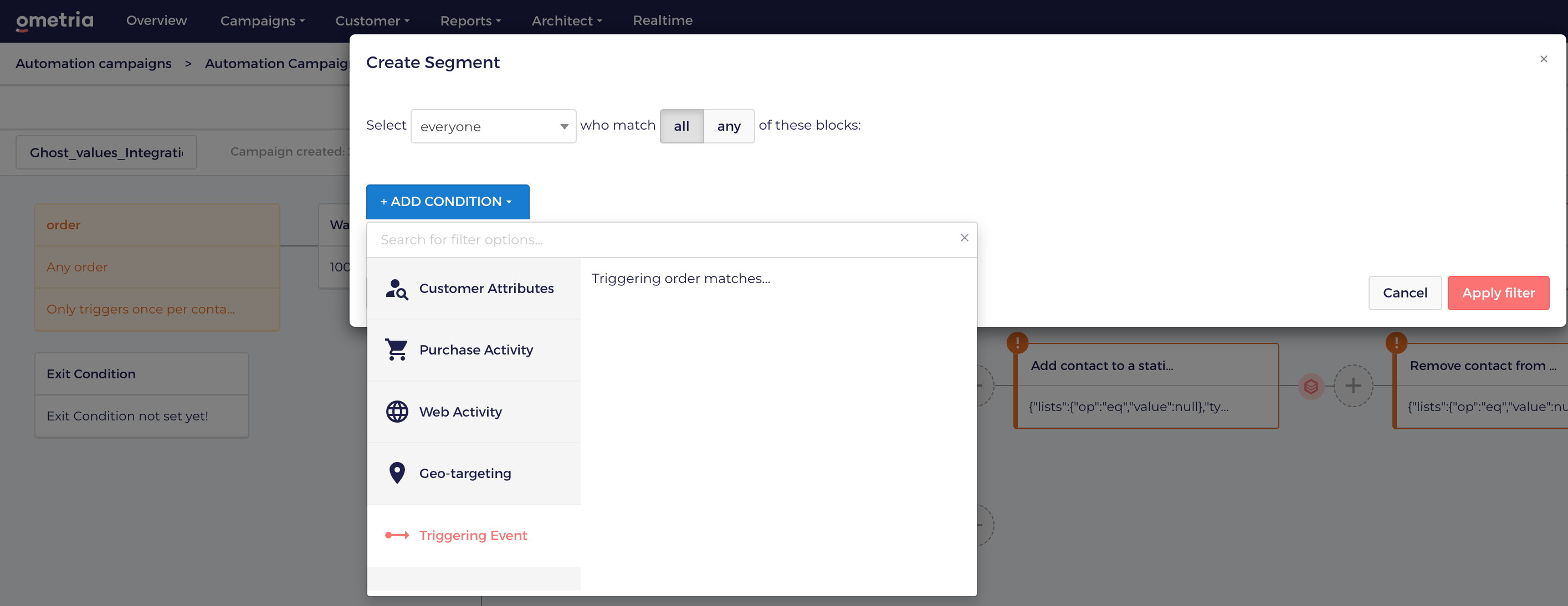Click the Apply filter button
The width and height of the screenshot is (1568, 606).
coord(1498,293)
